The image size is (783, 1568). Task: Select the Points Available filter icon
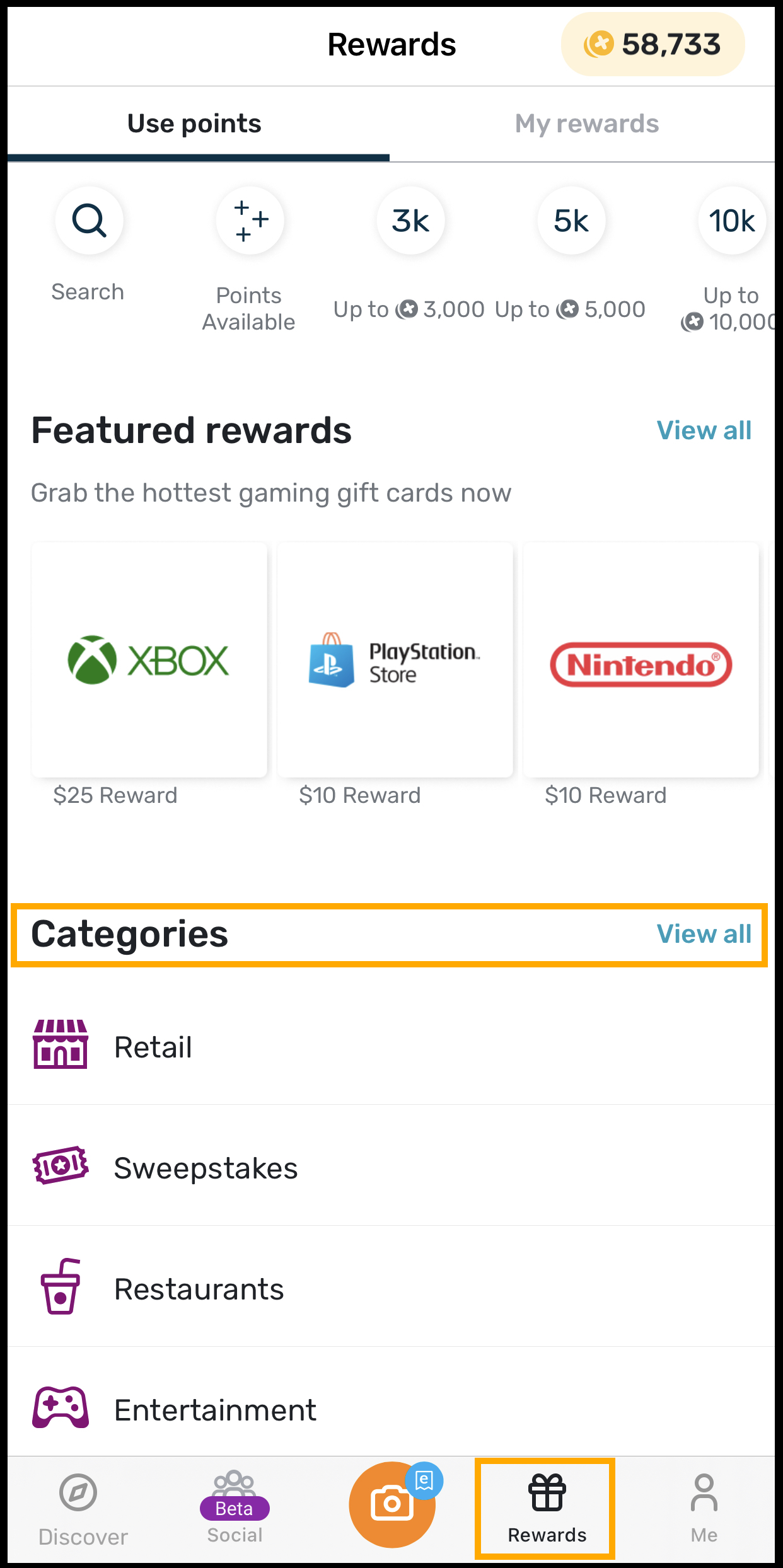point(250,221)
